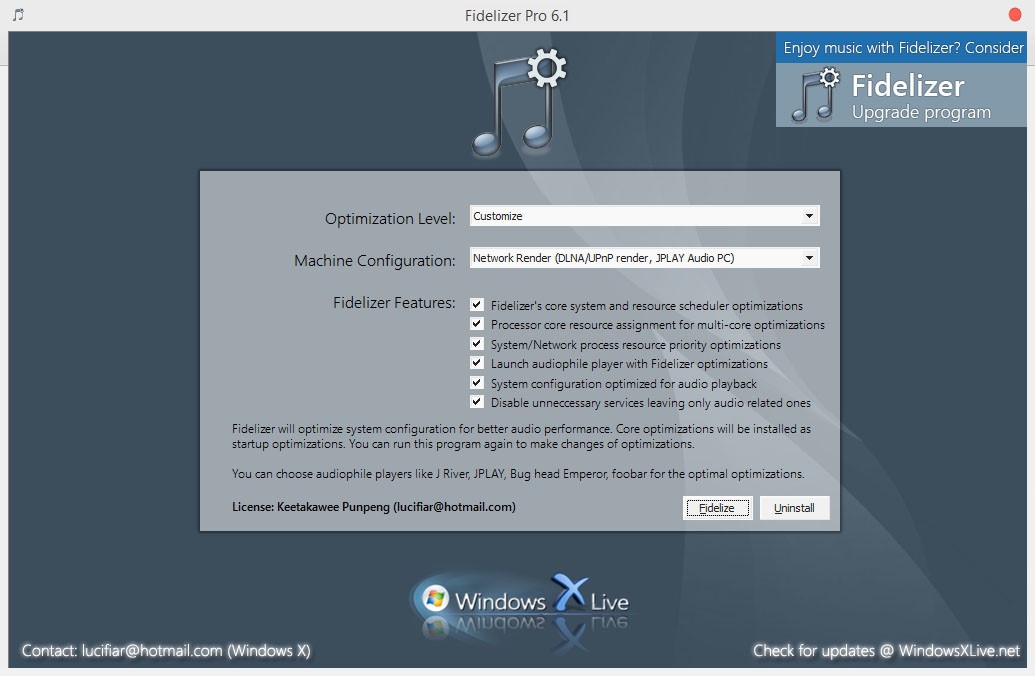Open the Optimization Level dropdown
1035x676 pixels.
pos(644,216)
